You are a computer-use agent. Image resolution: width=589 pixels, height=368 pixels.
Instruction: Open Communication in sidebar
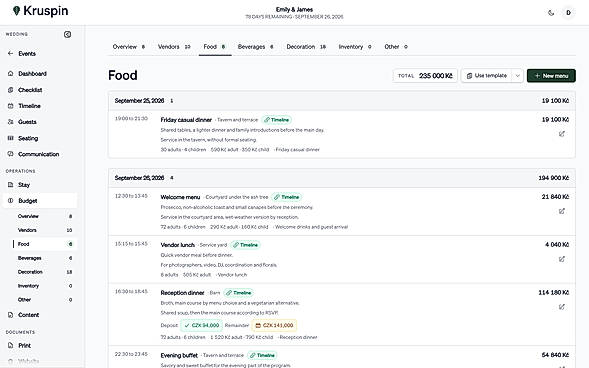(x=33, y=154)
